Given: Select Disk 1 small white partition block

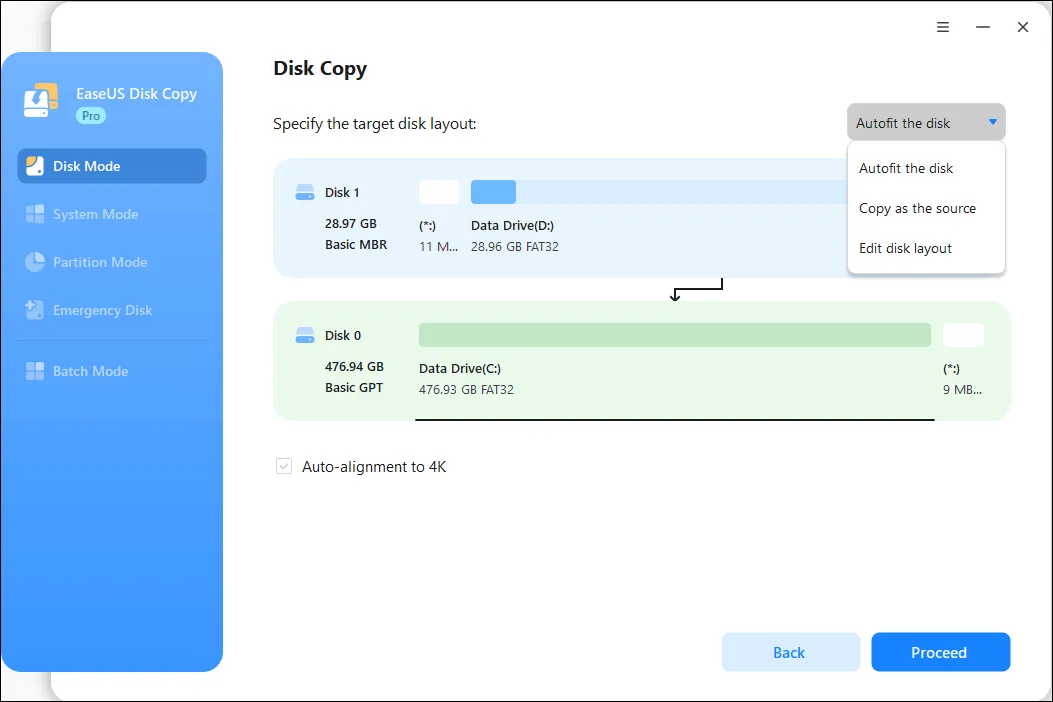Looking at the screenshot, I should click(x=439, y=192).
